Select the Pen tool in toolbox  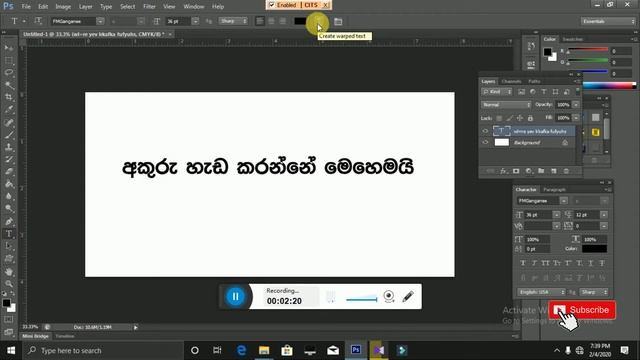coord(9,222)
